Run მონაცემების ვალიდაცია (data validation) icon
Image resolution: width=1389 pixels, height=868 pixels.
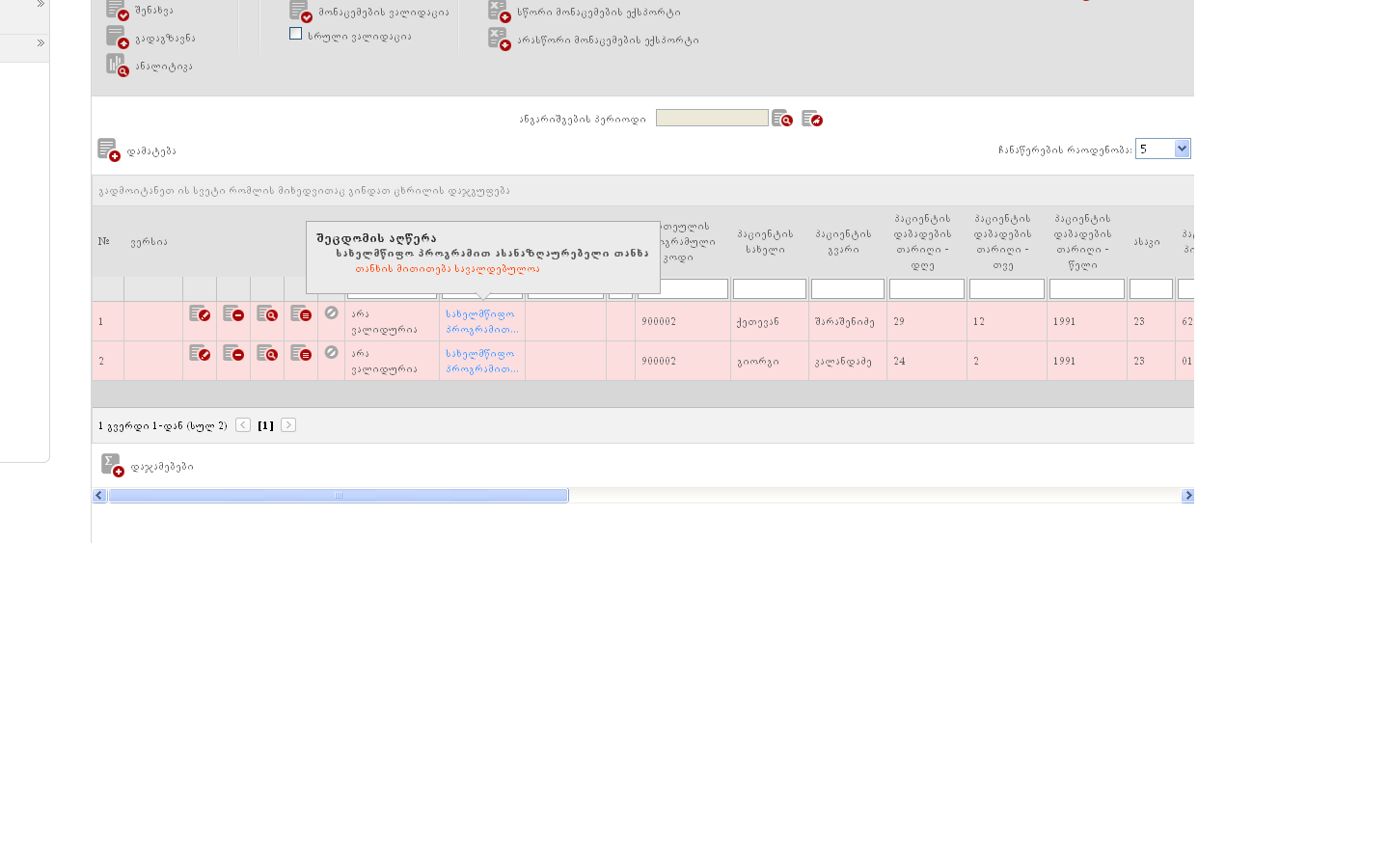click(301, 12)
